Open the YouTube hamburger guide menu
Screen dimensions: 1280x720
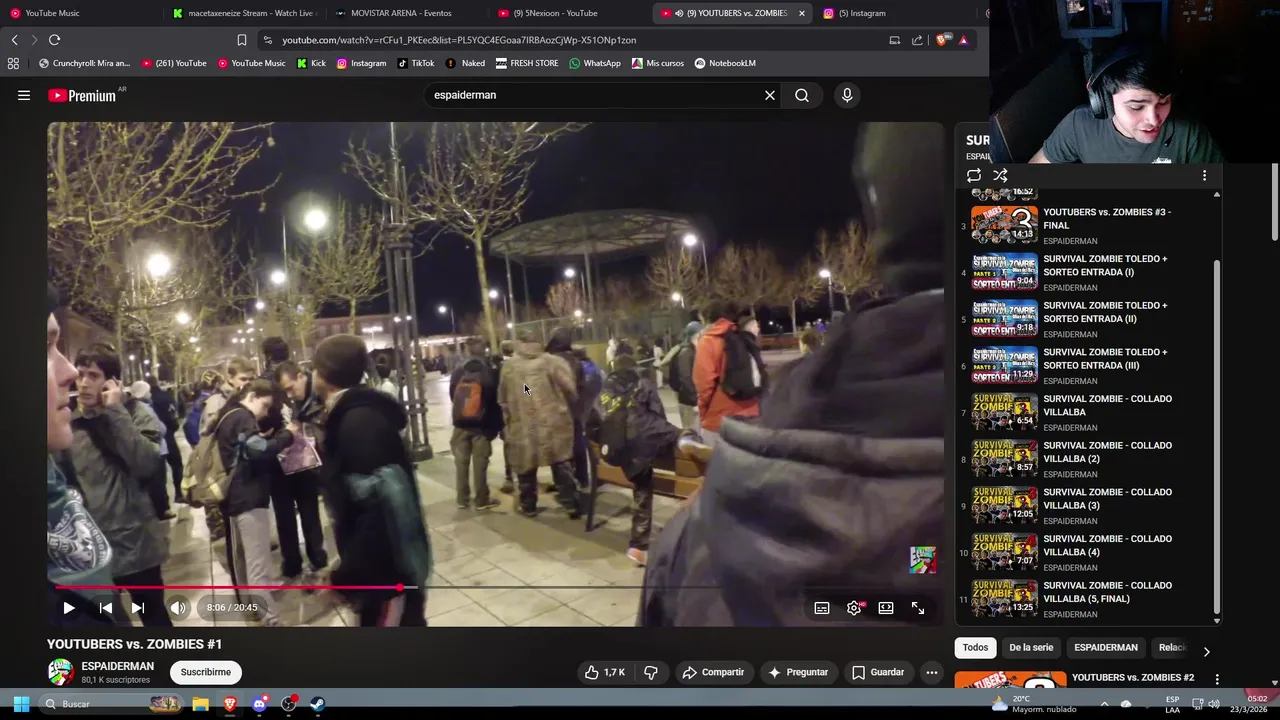tap(24, 95)
